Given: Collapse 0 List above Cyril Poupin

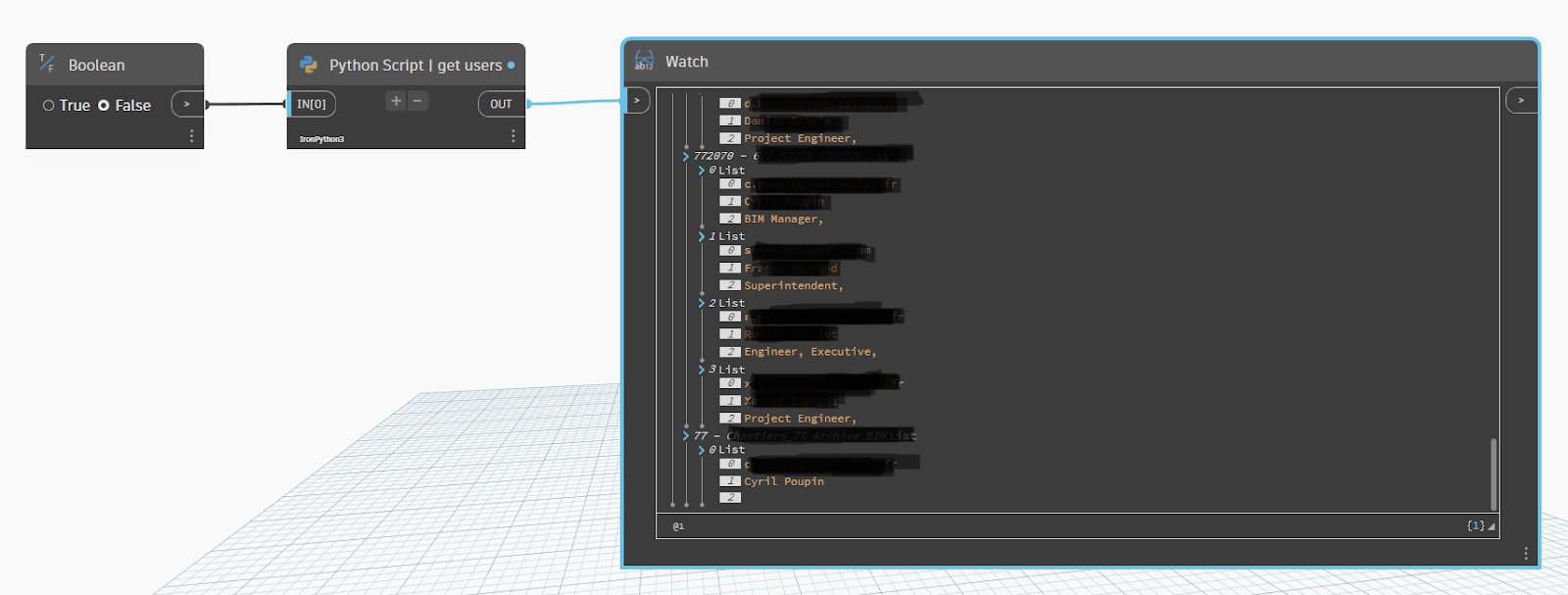Looking at the screenshot, I should click(702, 450).
